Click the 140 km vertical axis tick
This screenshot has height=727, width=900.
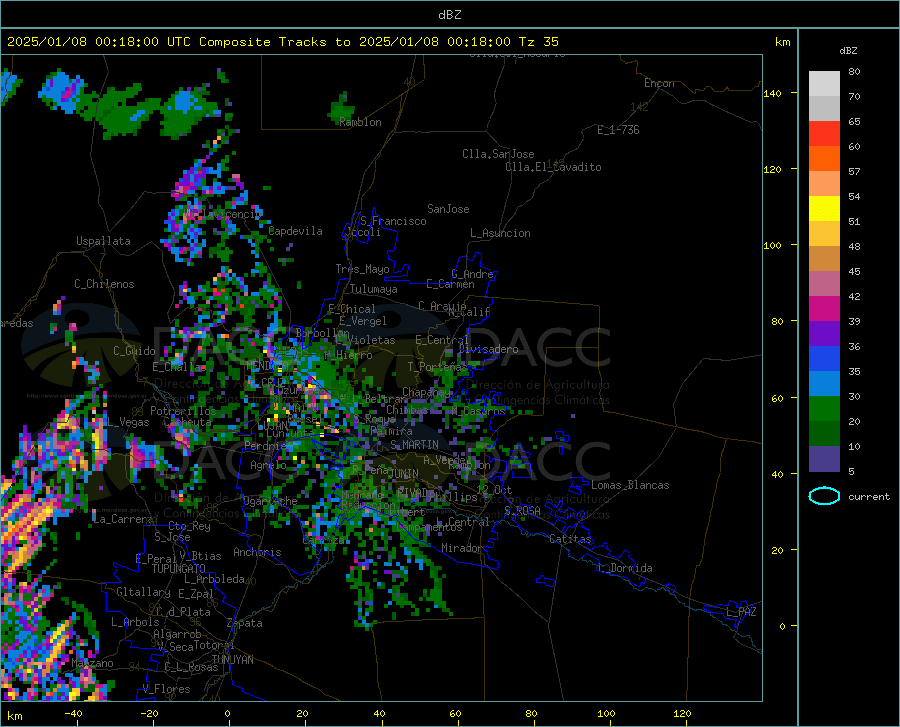click(x=772, y=93)
